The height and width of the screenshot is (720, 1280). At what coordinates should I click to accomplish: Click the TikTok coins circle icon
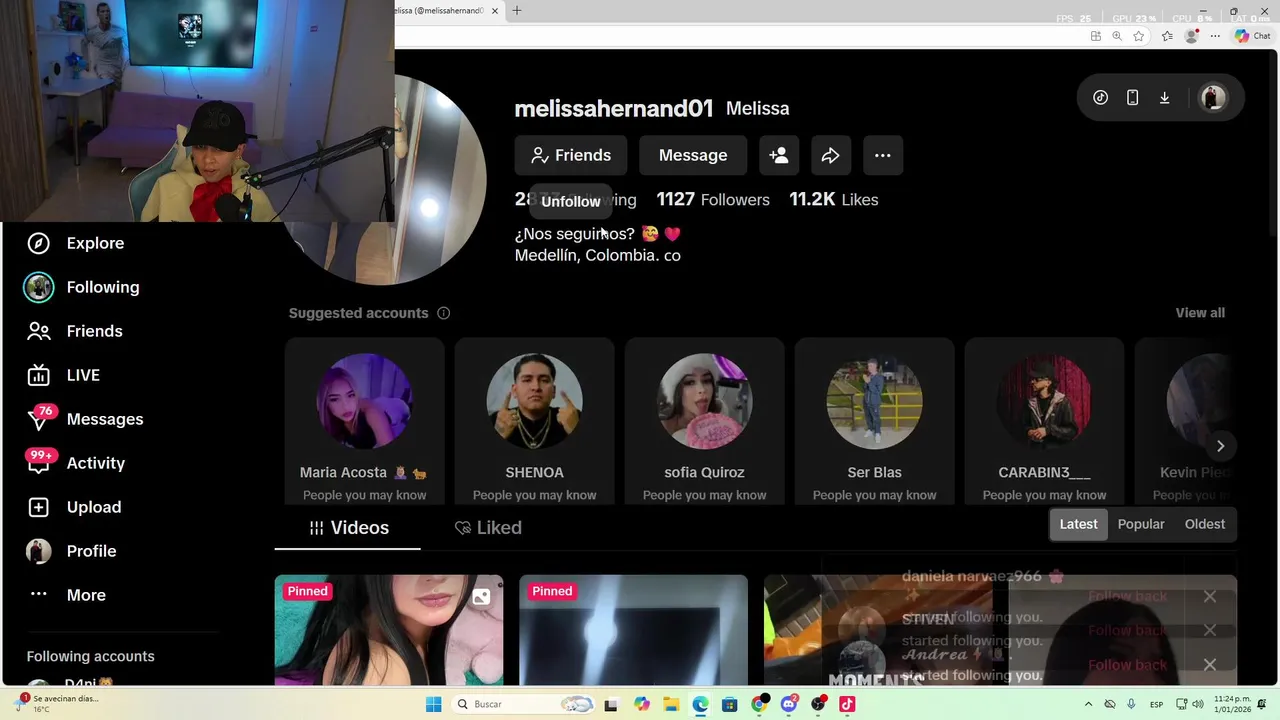coord(1100,97)
